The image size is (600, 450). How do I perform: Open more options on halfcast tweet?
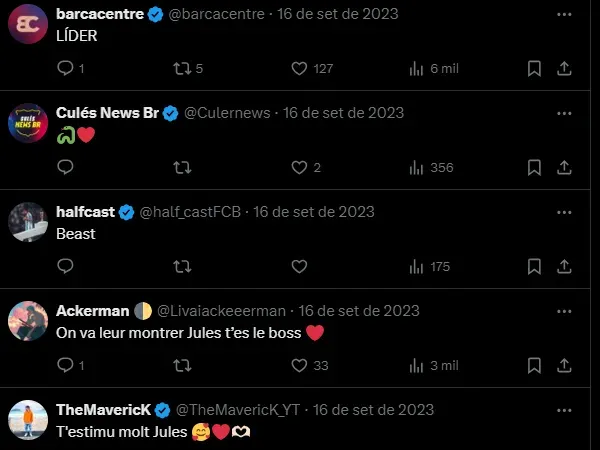click(x=564, y=212)
